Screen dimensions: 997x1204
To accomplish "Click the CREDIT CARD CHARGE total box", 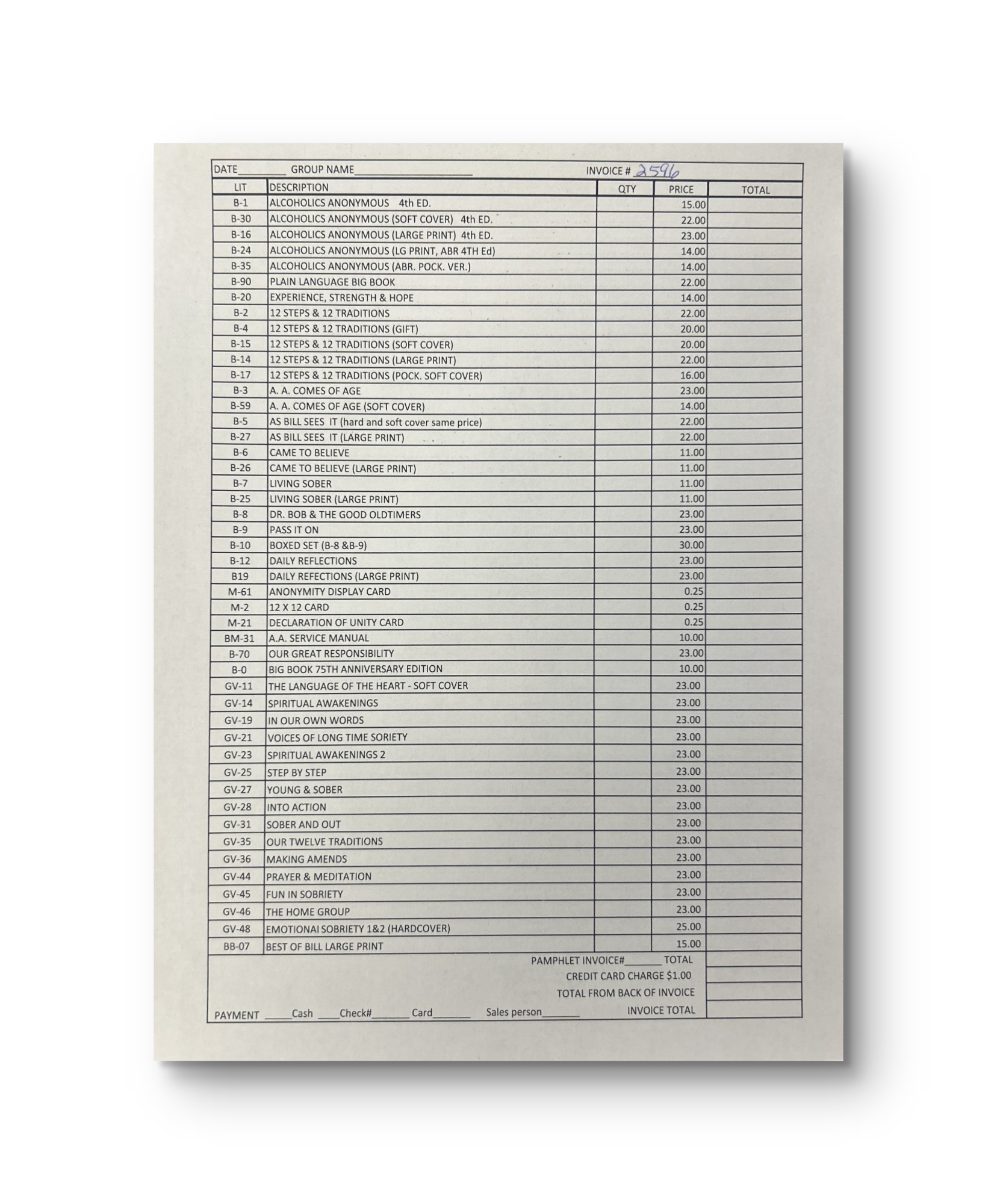I will point(753,975).
